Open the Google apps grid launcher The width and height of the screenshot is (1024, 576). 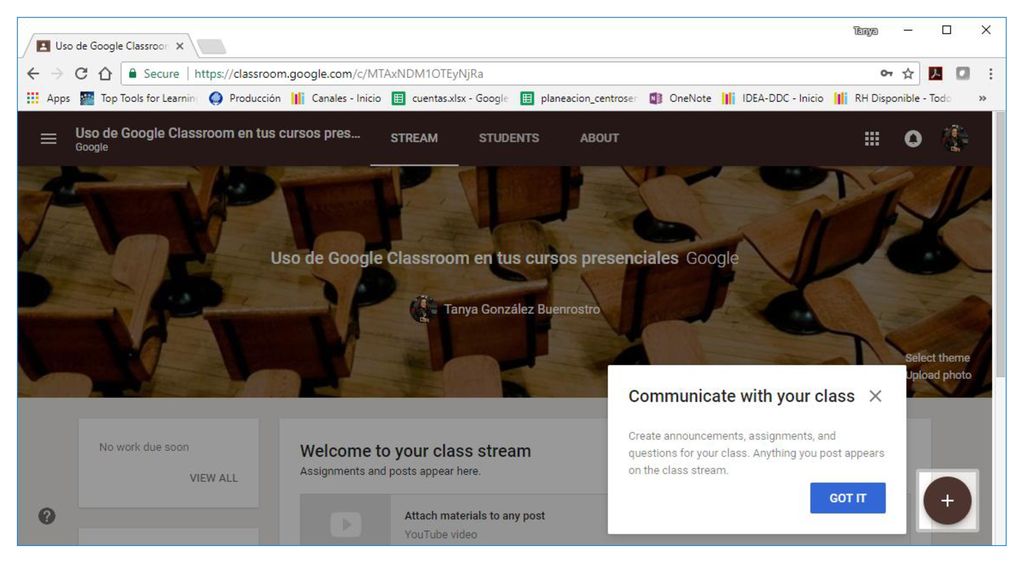pos(872,138)
